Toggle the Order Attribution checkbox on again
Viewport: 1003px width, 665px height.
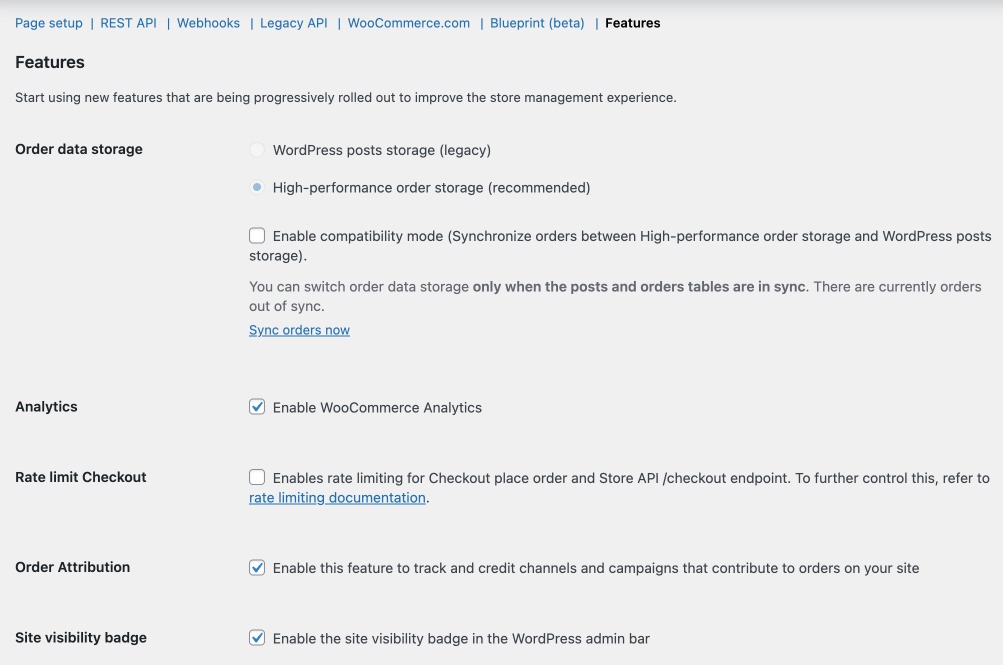point(257,567)
